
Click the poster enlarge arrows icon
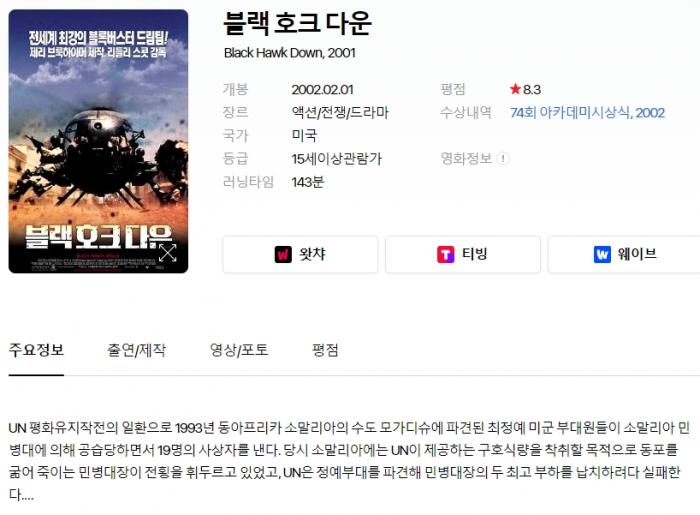(168, 253)
